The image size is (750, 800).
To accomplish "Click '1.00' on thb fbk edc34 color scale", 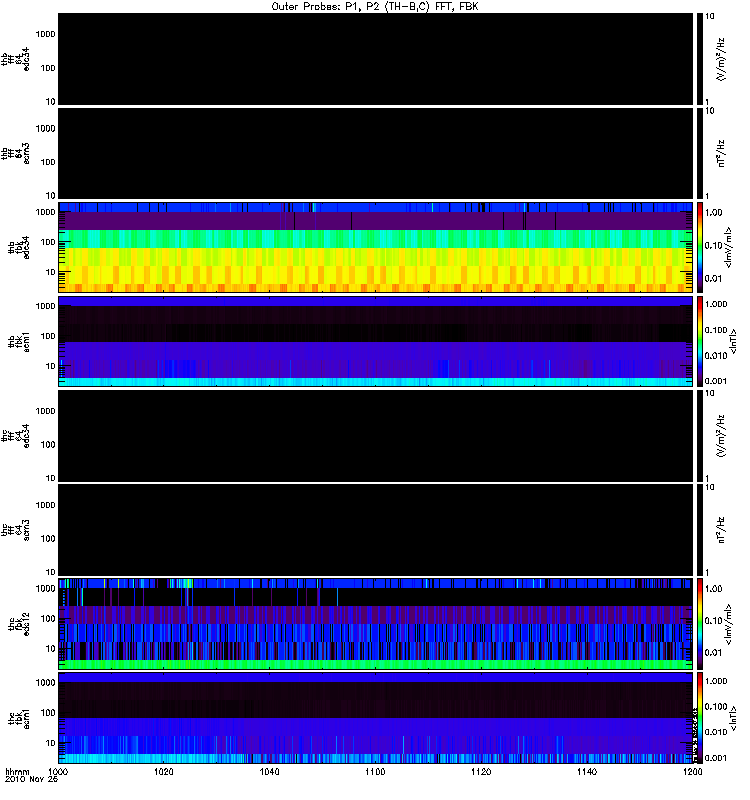I will point(714,213).
